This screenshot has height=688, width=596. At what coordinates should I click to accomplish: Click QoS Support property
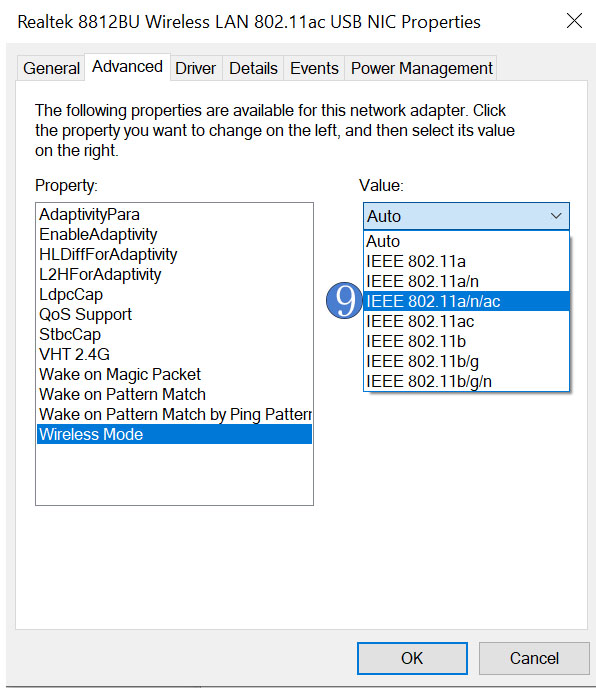pyautogui.click(x=174, y=314)
